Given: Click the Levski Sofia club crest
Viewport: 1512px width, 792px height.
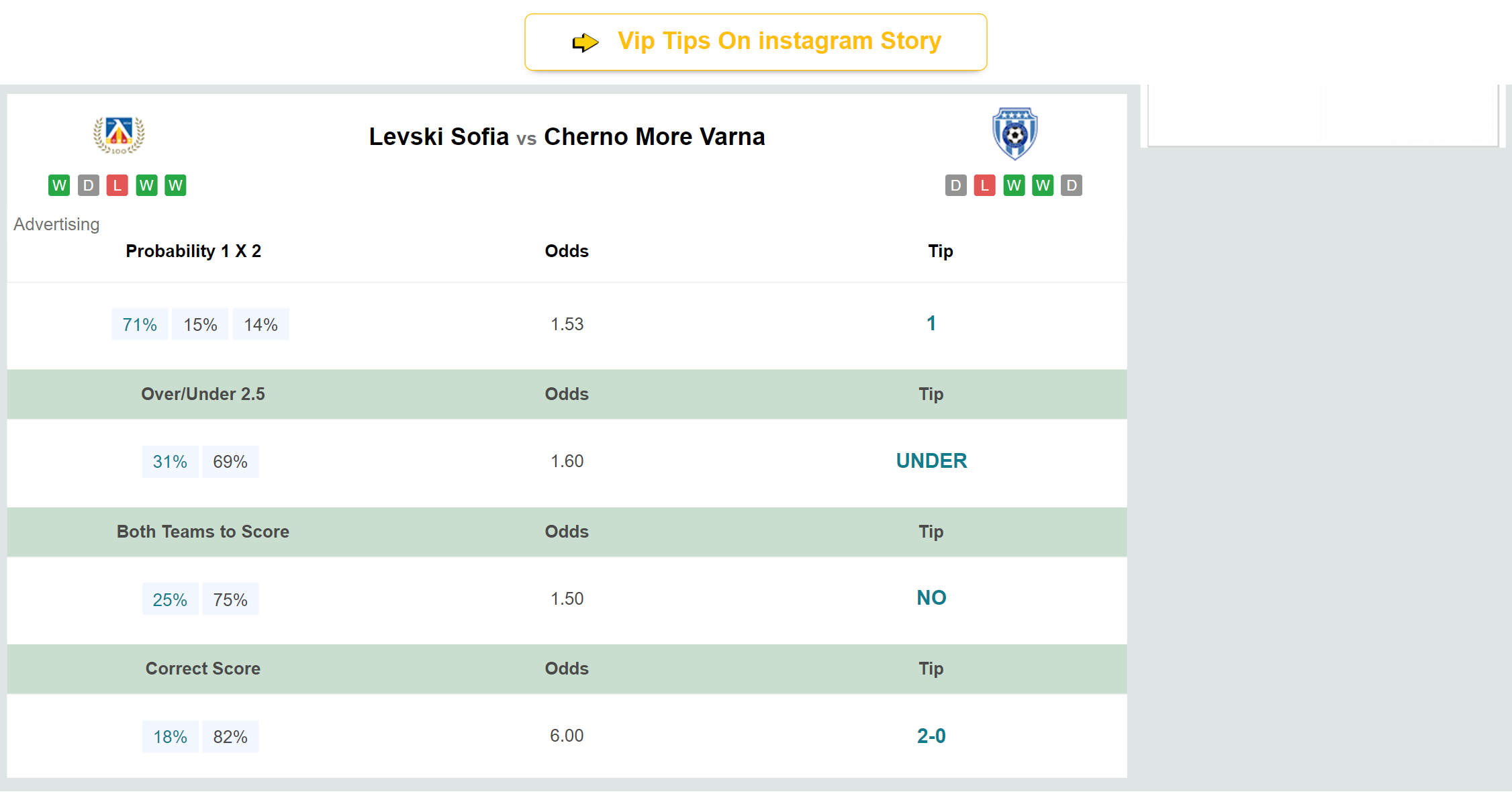Looking at the screenshot, I should [119, 134].
